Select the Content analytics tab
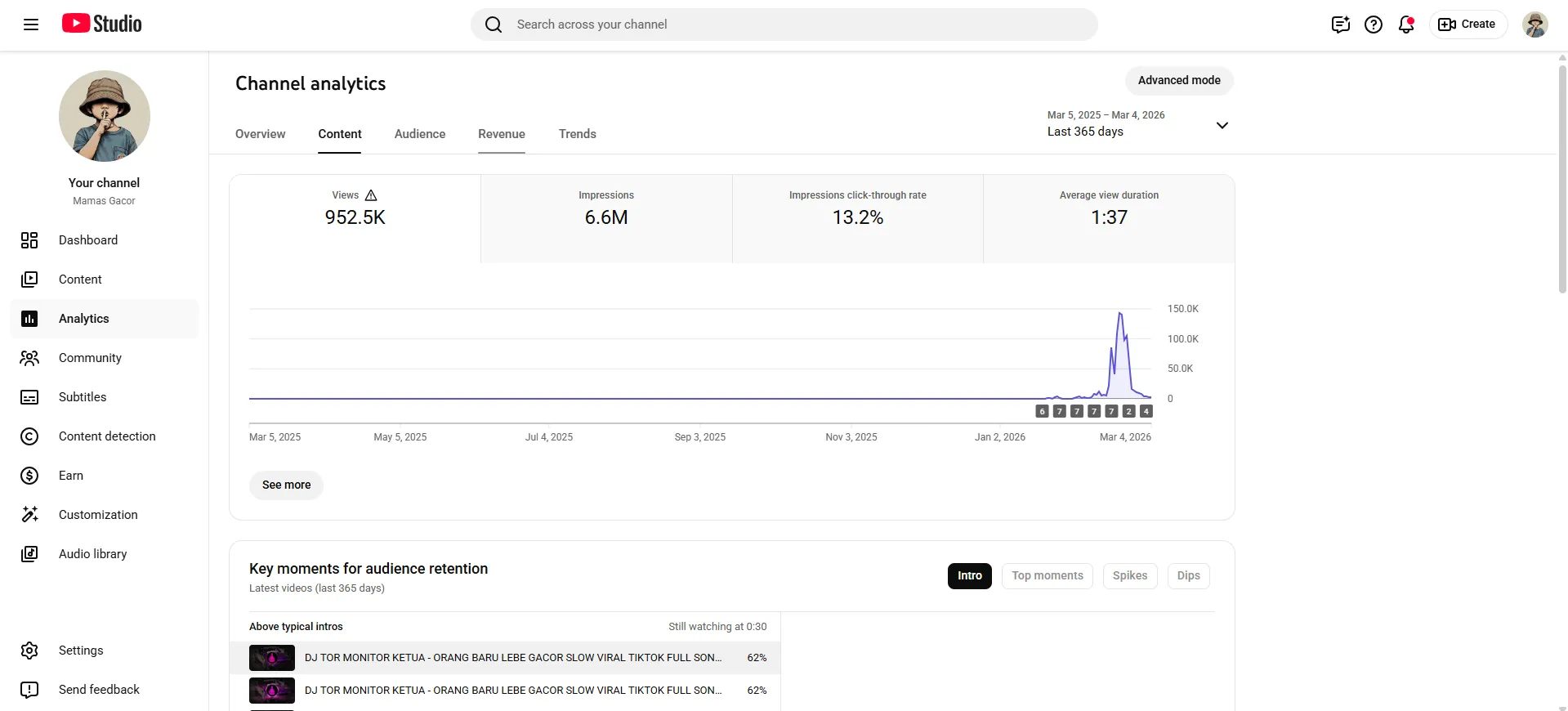The image size is (1568, 711). click(340, 134)
